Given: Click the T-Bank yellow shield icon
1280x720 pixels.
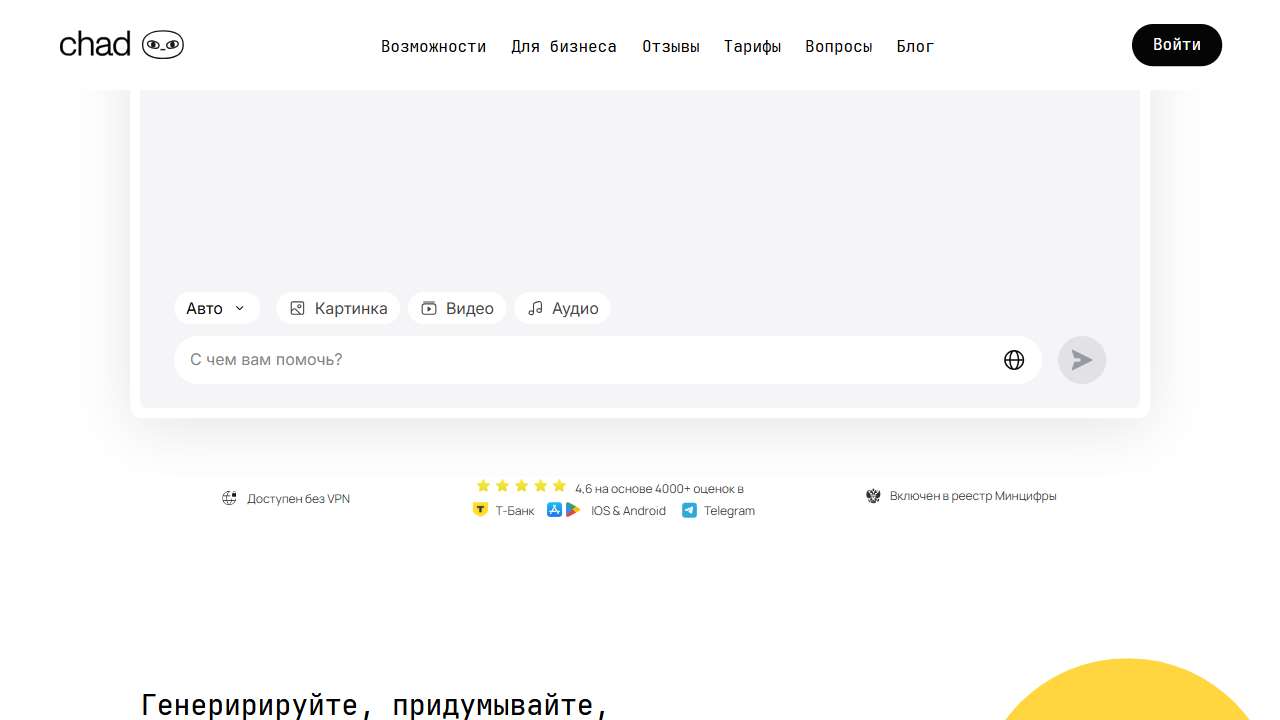Looking at the screenshot, I should [x=480, y=510].
